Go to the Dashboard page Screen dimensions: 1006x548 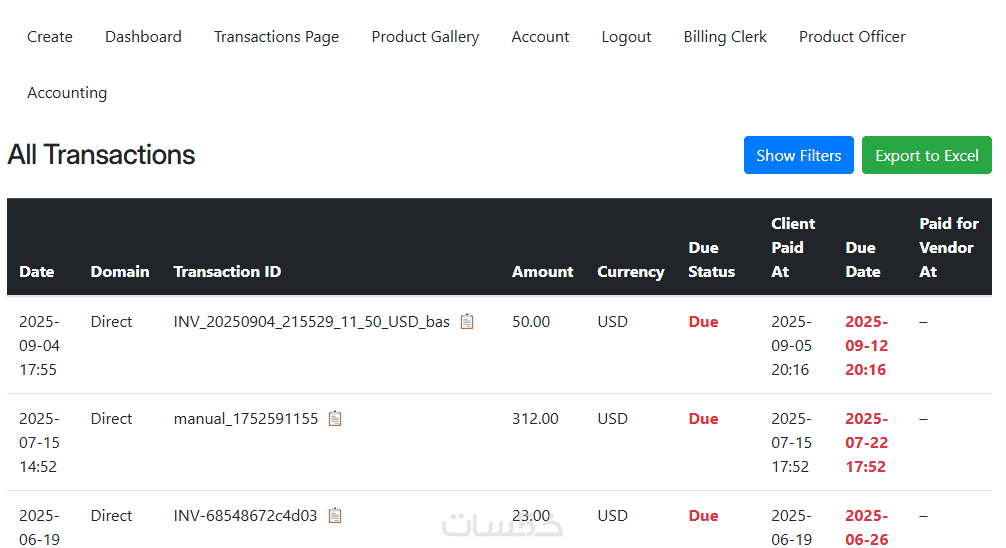coord(143,37)
